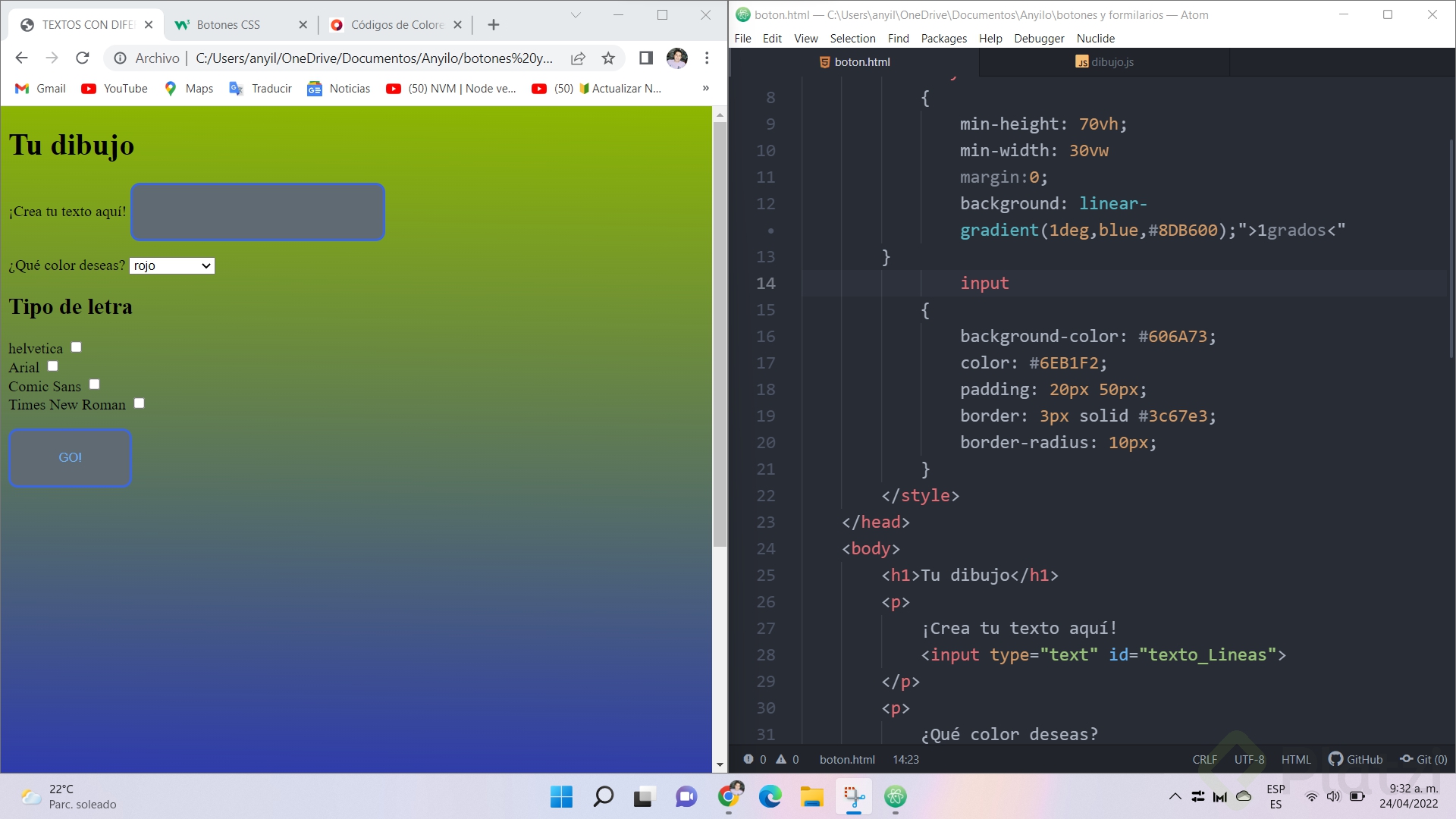Close the Códigos de Colores tab

tap(457, 24)
